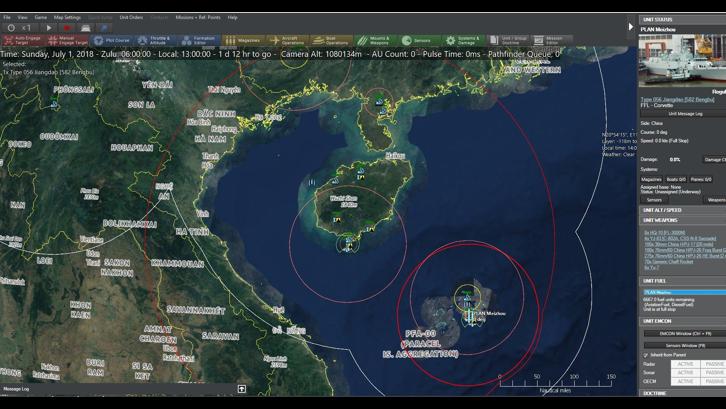Open Sensors Window (F9) button

[x=685, y=346]
